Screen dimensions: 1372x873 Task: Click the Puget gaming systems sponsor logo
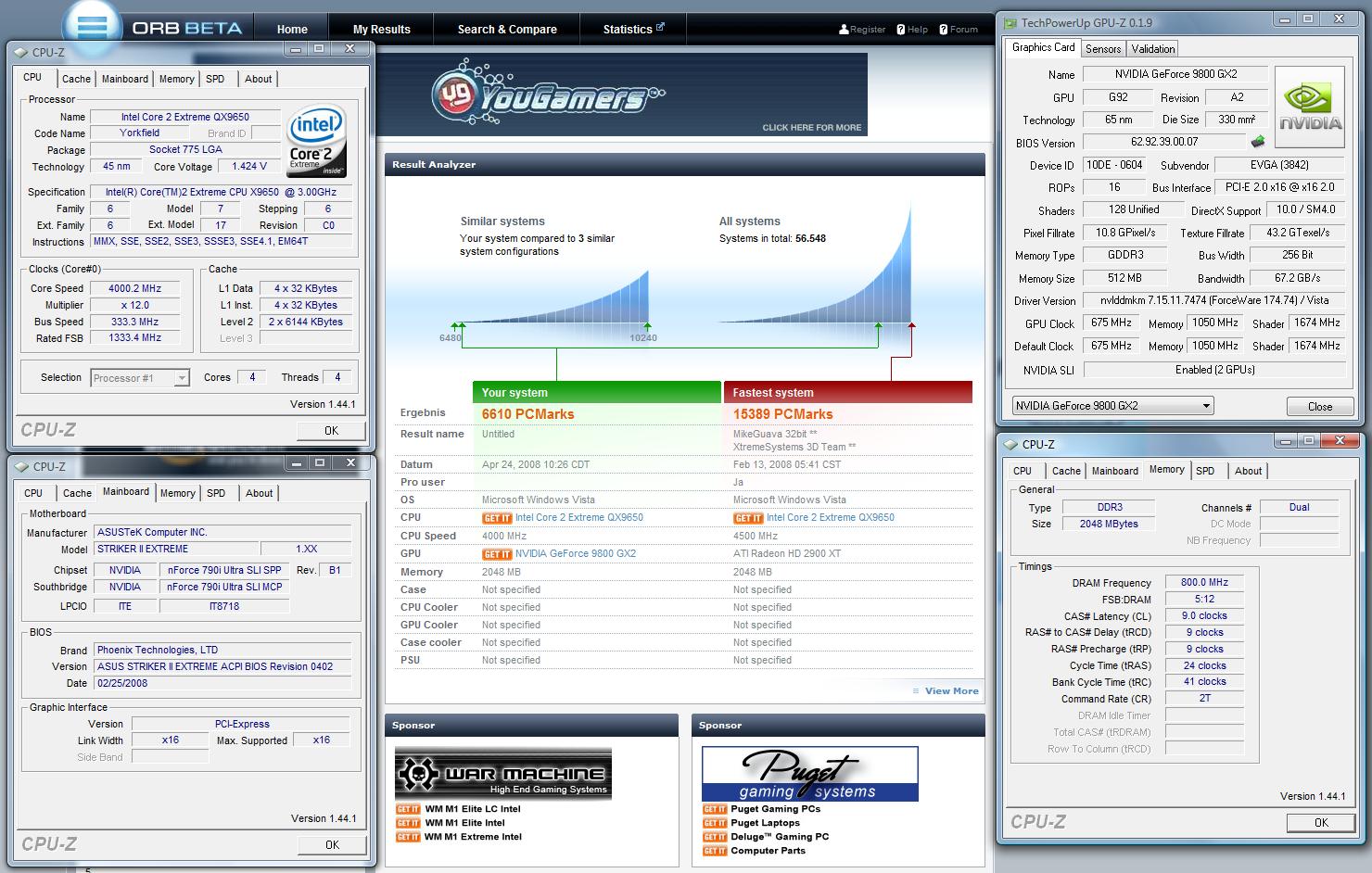[x=810, y=774]
